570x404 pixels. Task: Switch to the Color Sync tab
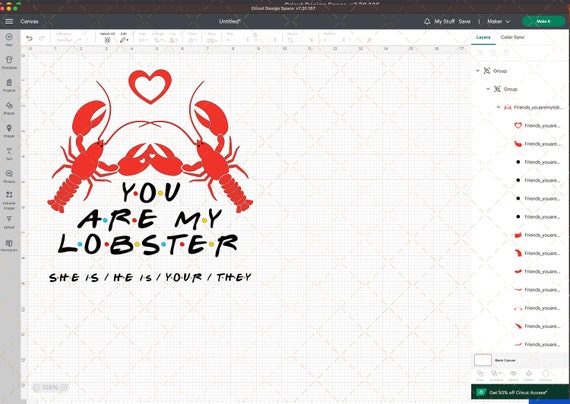[x=512, y=37]
